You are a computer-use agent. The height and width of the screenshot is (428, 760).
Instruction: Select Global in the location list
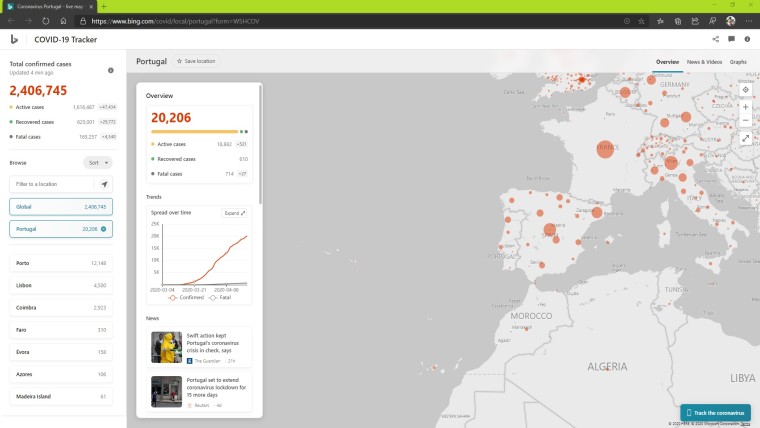click(61, 206)
